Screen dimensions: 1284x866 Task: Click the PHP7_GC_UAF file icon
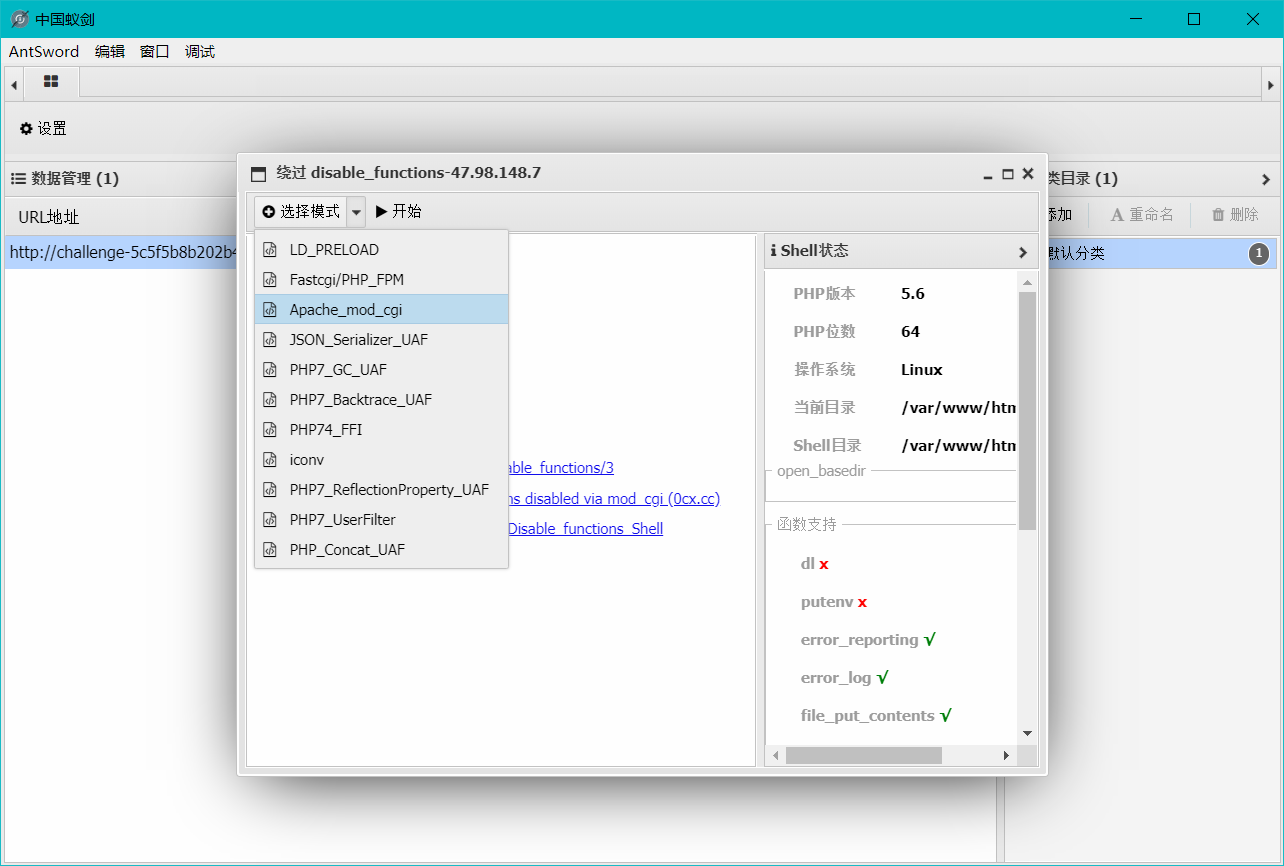[x=269, y=370]
